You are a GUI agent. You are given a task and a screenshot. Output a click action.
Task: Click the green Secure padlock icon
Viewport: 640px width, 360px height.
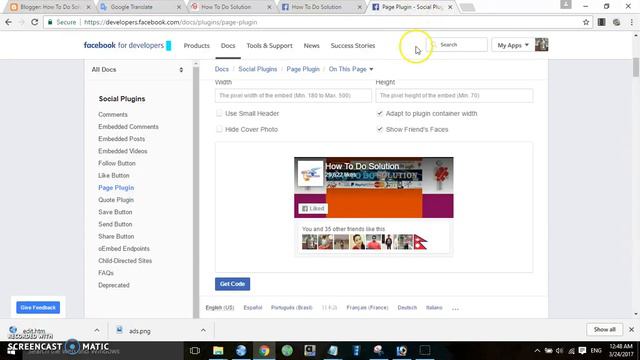pos(50,22)
